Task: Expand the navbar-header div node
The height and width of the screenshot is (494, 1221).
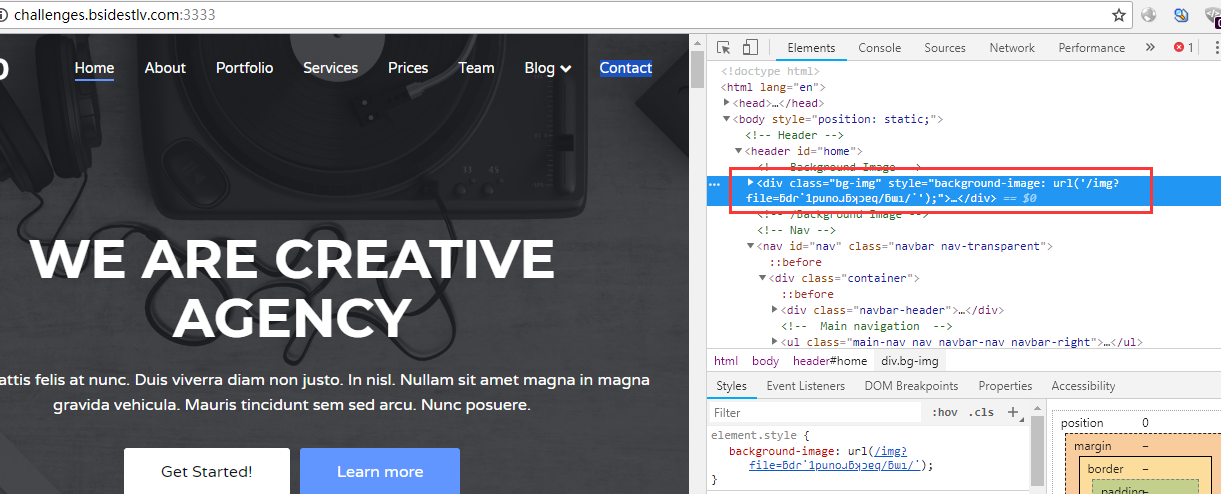Action: 775,310
